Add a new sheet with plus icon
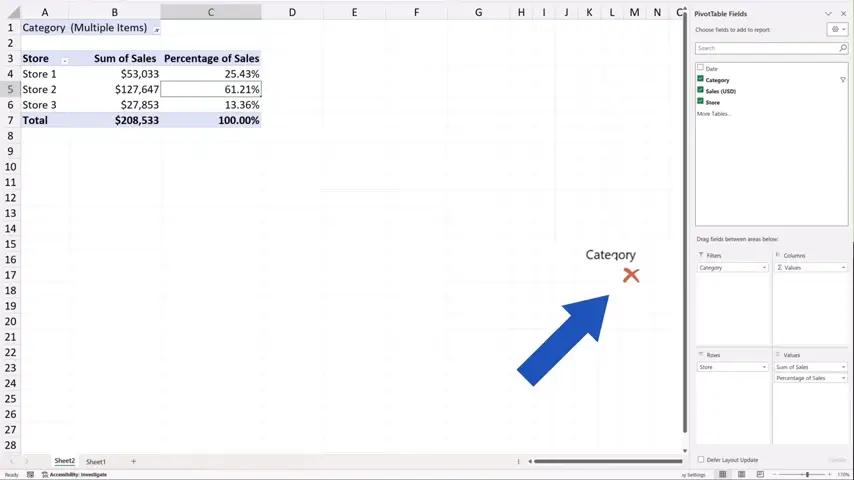 coord(133,461)
